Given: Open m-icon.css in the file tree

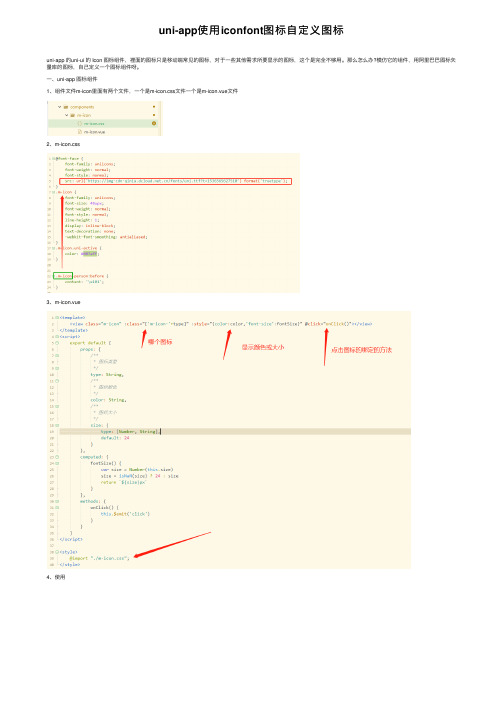Looking at the screenshot, I should [x=94, y=123].
